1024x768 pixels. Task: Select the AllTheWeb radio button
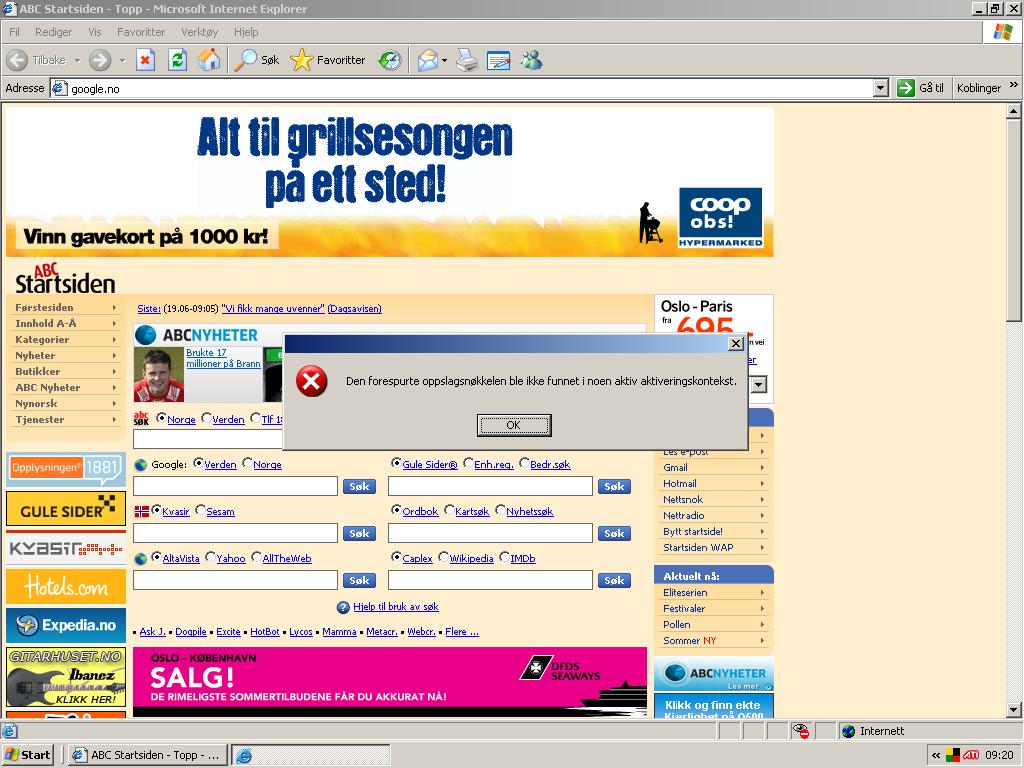click(x=257, y=557)
